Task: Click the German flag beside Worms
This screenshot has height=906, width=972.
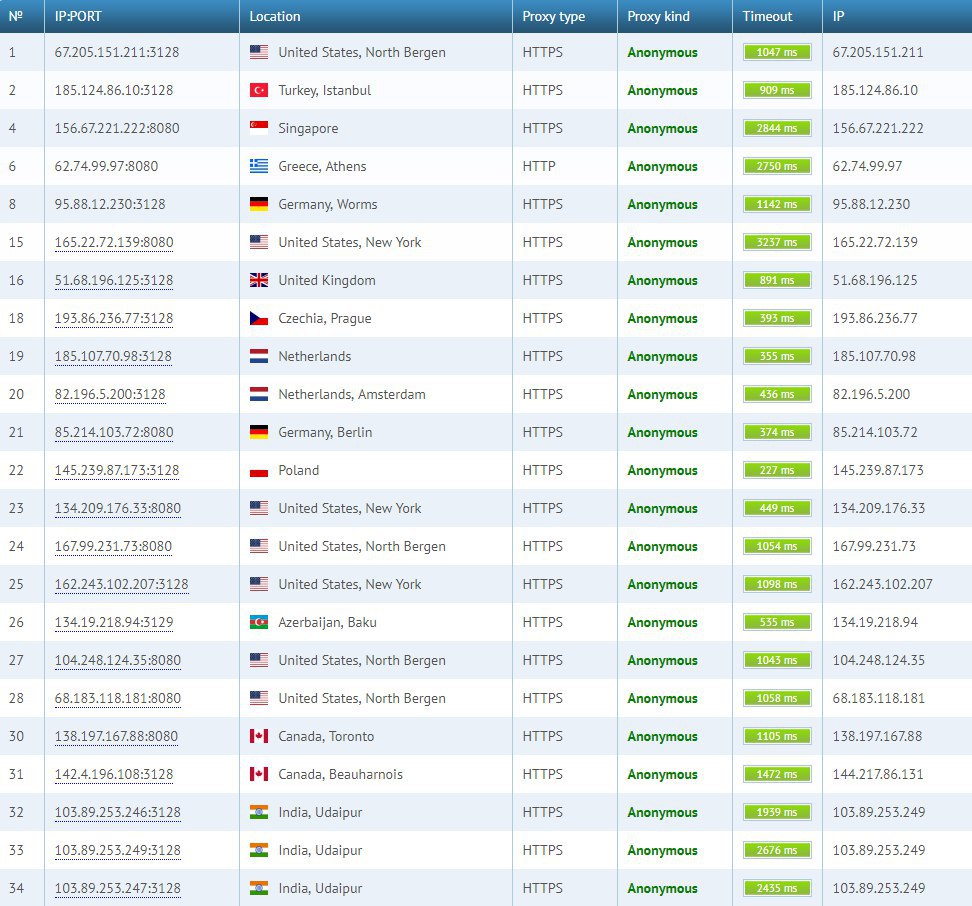Action: pyautogui.click(x=258, y=205)
